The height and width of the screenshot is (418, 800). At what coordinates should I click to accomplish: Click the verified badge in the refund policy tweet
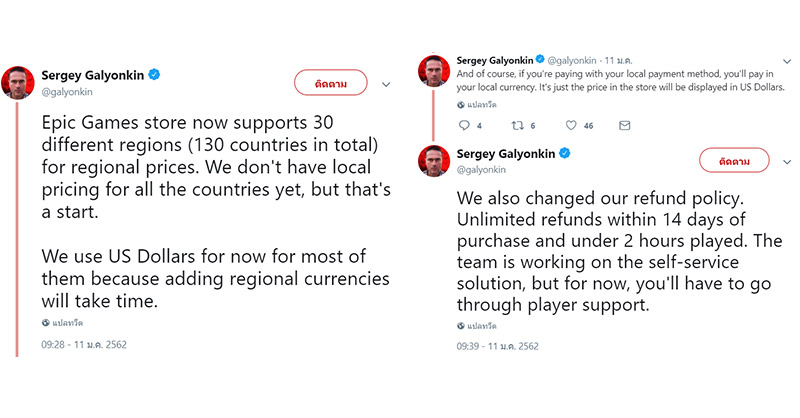[565, 153]
